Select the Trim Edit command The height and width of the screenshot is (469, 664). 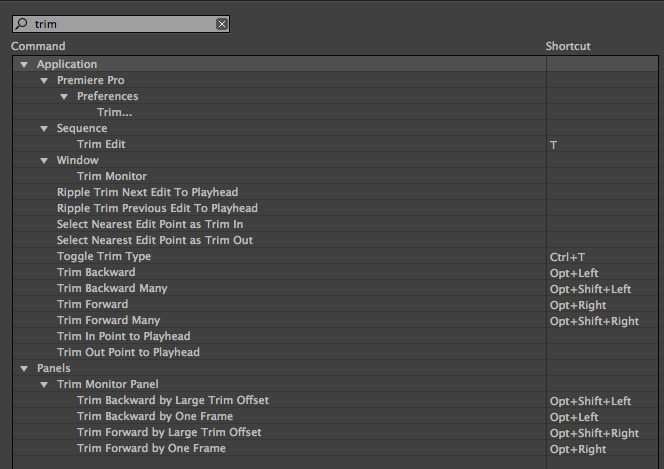pos(101,145)
